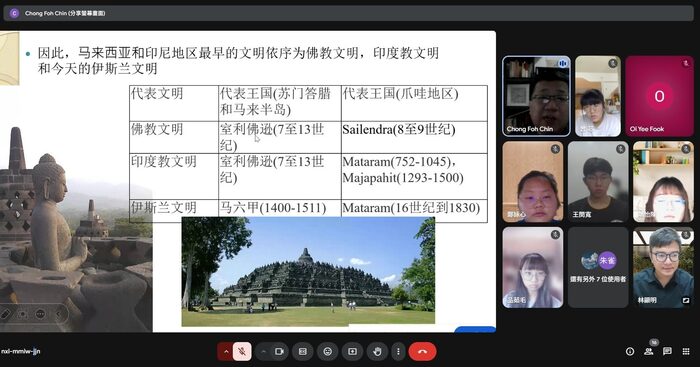
Task: Click muted mic icon on 林顯明 tile
Action: click(x=686, y=234)
